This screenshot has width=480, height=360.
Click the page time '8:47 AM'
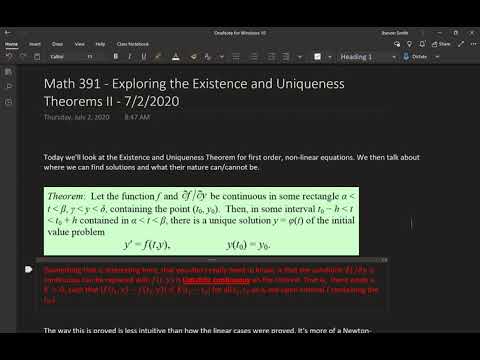137,117
